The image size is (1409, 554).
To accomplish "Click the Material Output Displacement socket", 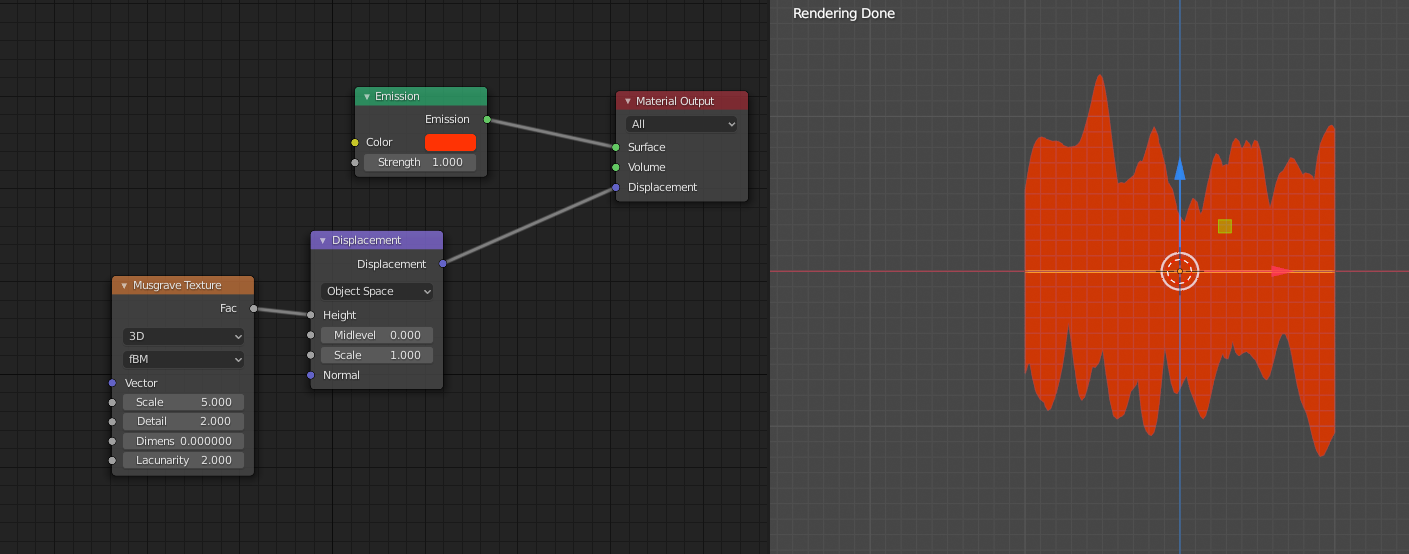I will click(616, 187).
